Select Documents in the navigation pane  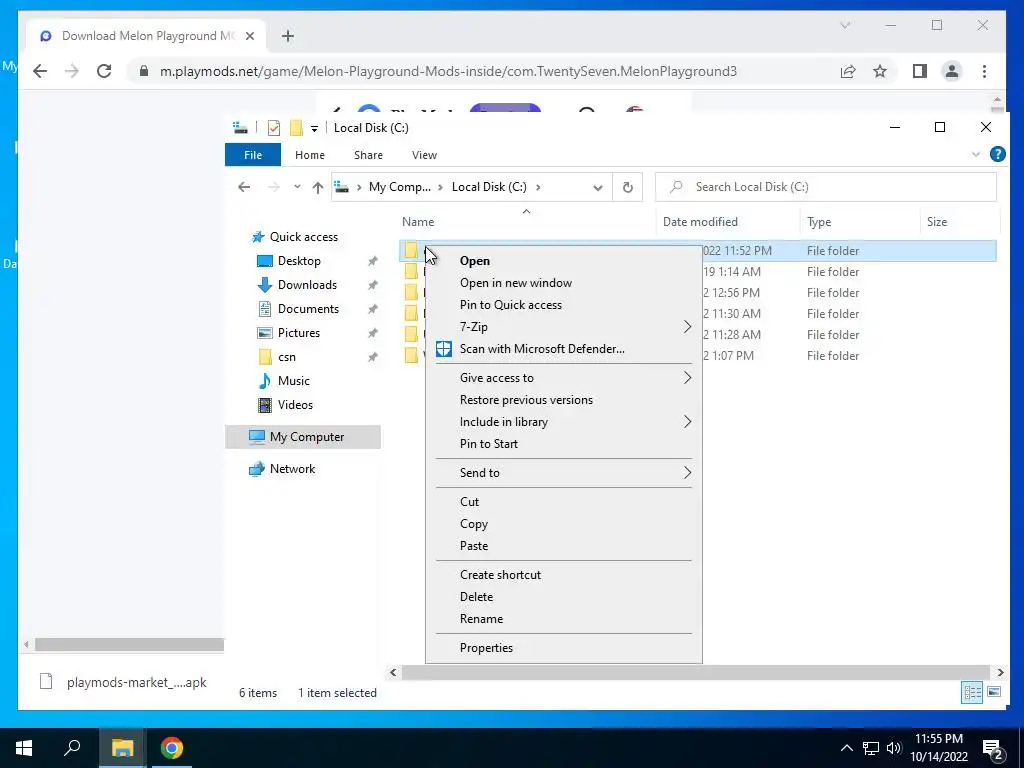pyautogui.click(x=308, y=309)
